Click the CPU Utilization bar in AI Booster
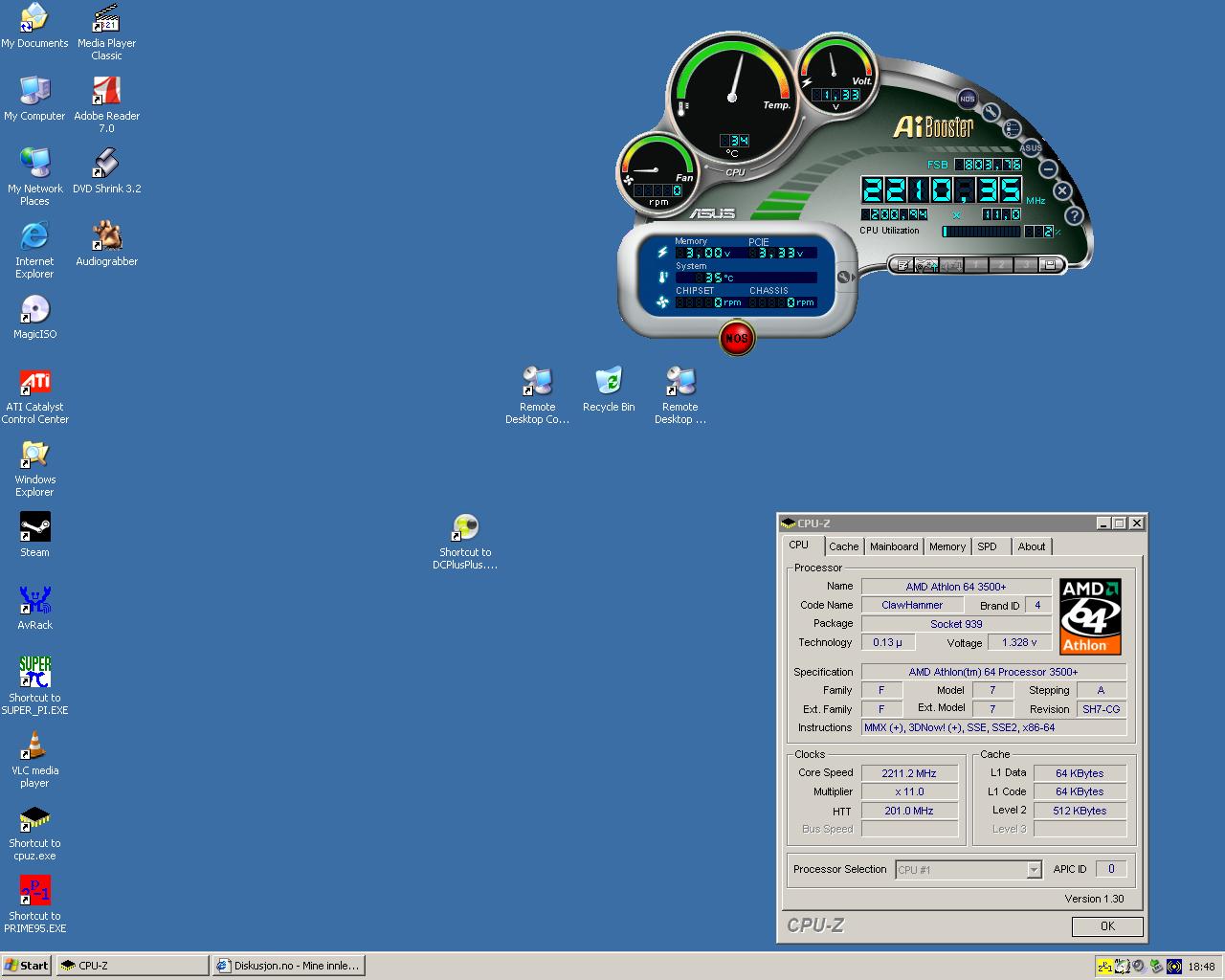This screenshot has width=1225, height=980. pos(983,232)
